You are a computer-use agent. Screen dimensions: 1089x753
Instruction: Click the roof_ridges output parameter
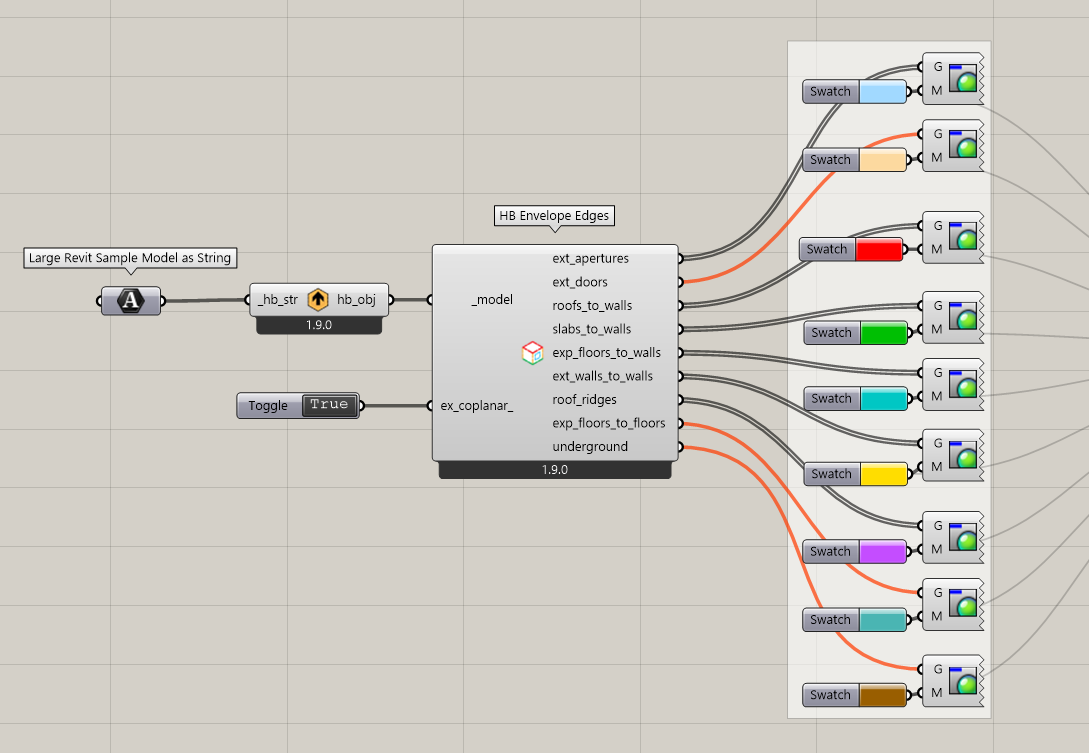coord(584,399)
